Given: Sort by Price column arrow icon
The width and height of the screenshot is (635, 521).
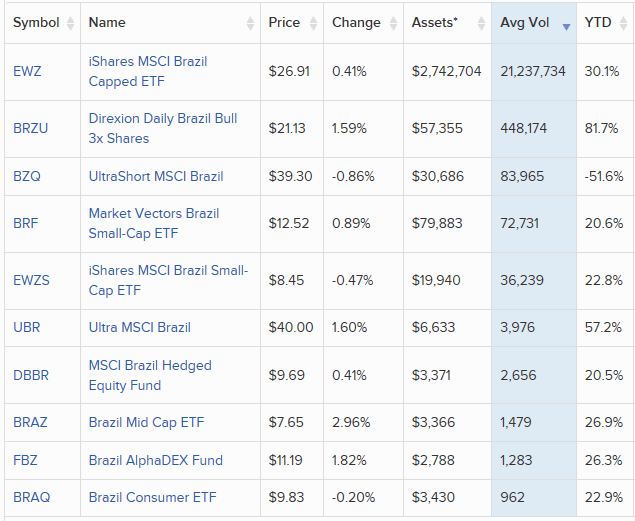Looking at the screenshot, I should (x=313, y=23).
